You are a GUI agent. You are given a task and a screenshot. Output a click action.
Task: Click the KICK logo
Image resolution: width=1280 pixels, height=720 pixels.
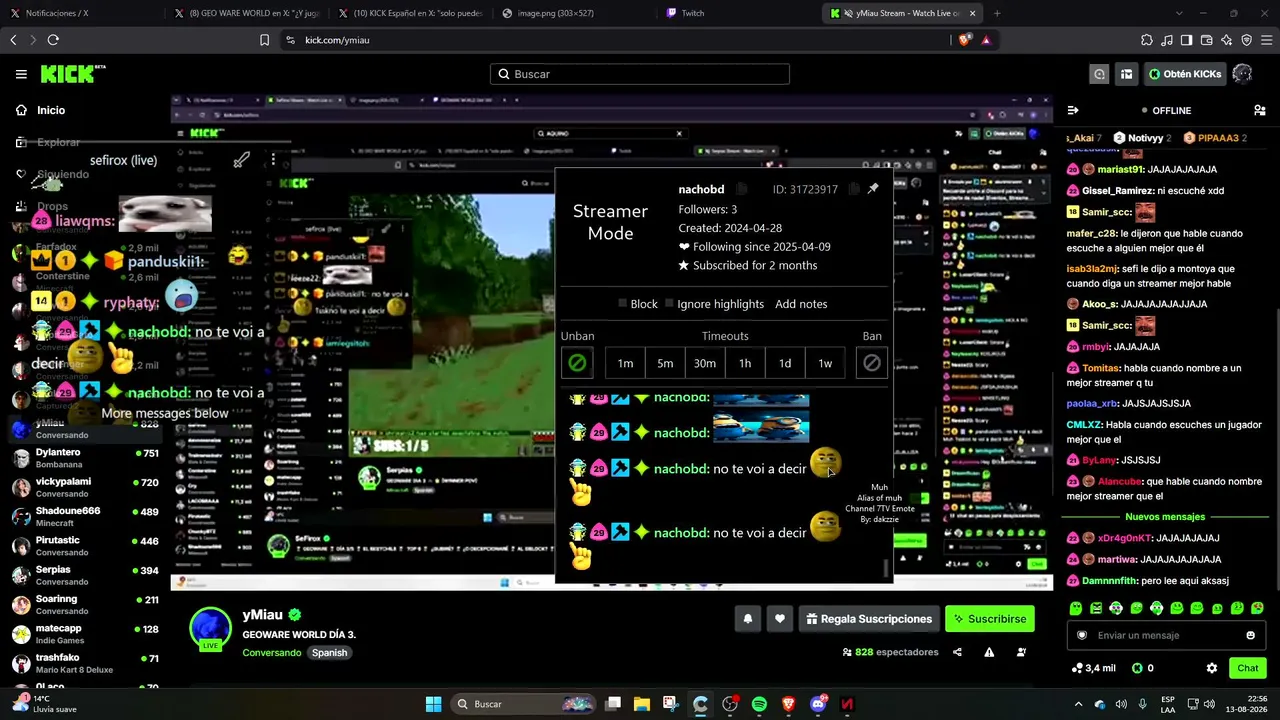click(73, 74)
